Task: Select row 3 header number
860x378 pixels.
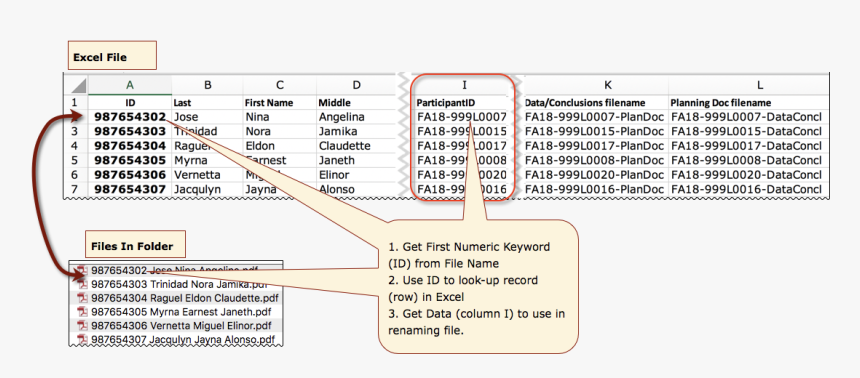Action: coord(75,132)
